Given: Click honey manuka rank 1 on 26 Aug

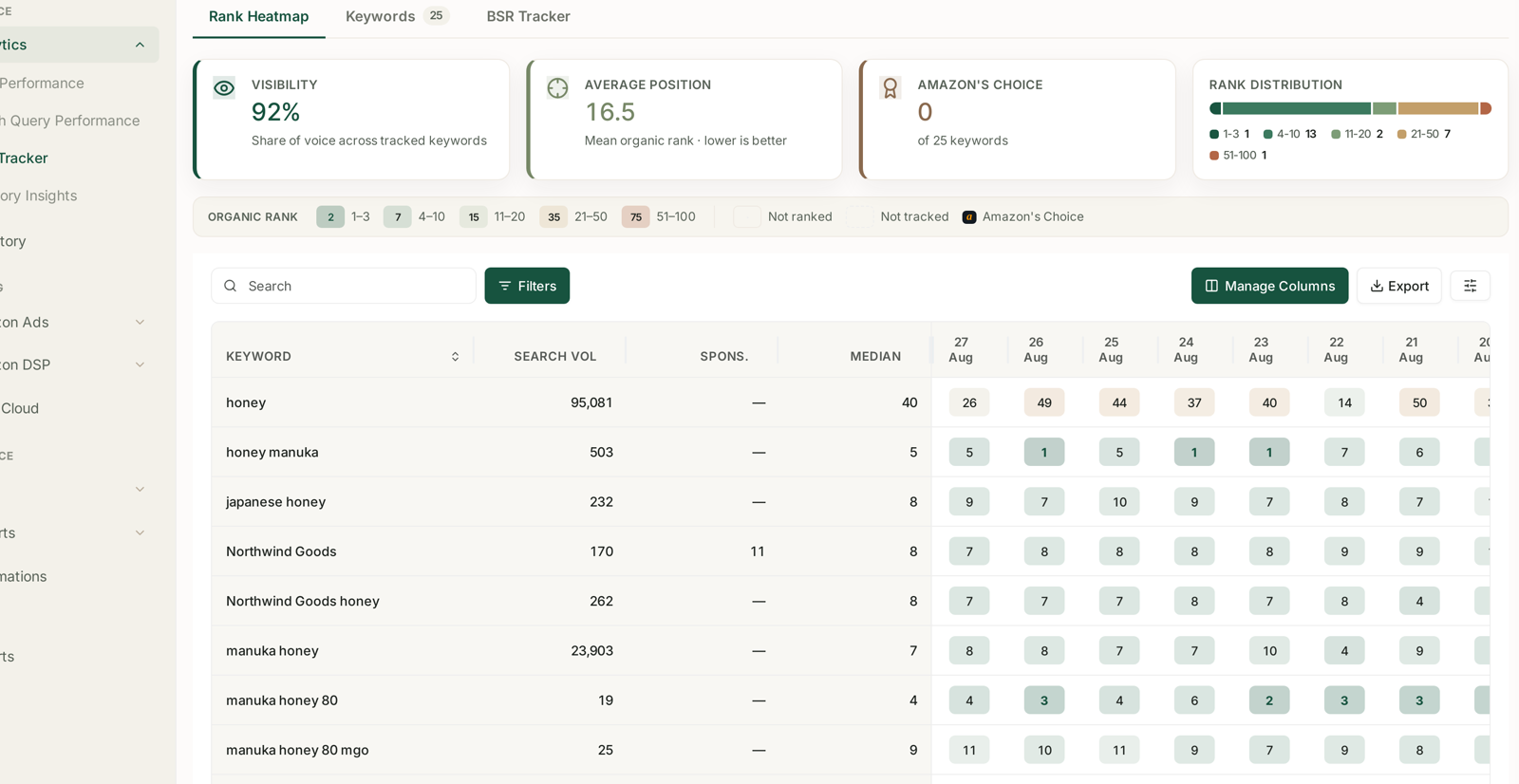Looking at the screenshot, I should coord(1044,453).
